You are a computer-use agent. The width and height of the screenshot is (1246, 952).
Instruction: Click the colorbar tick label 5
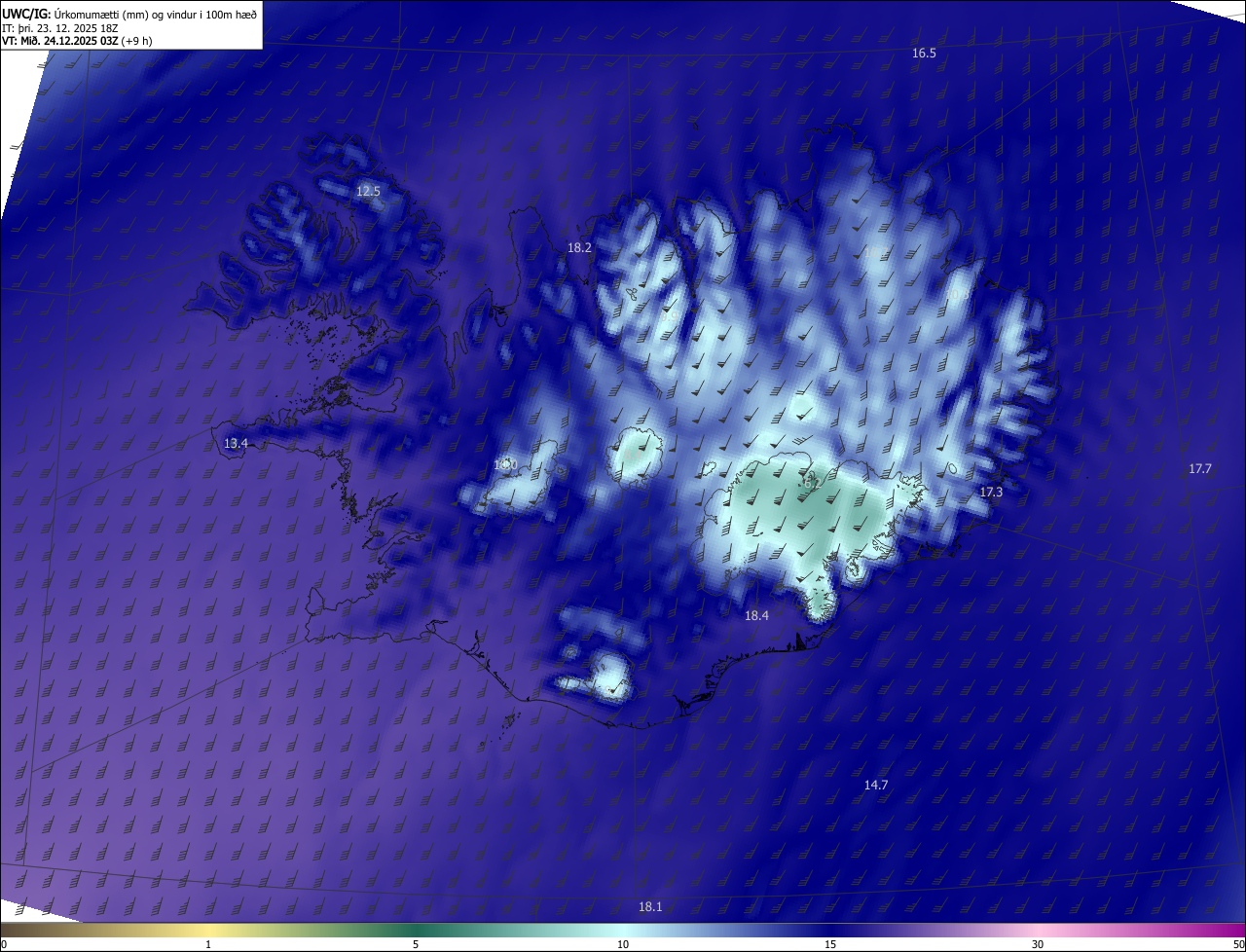[x=416, y=944]
